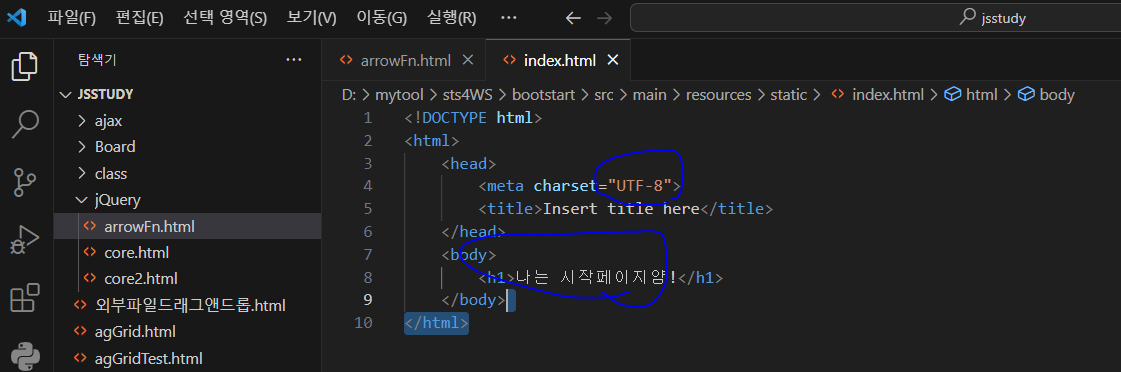This screenshot has height=372, width=1121.
Task: Click the 나는 시작페이지얌! heading text
Action: point(596,278)
